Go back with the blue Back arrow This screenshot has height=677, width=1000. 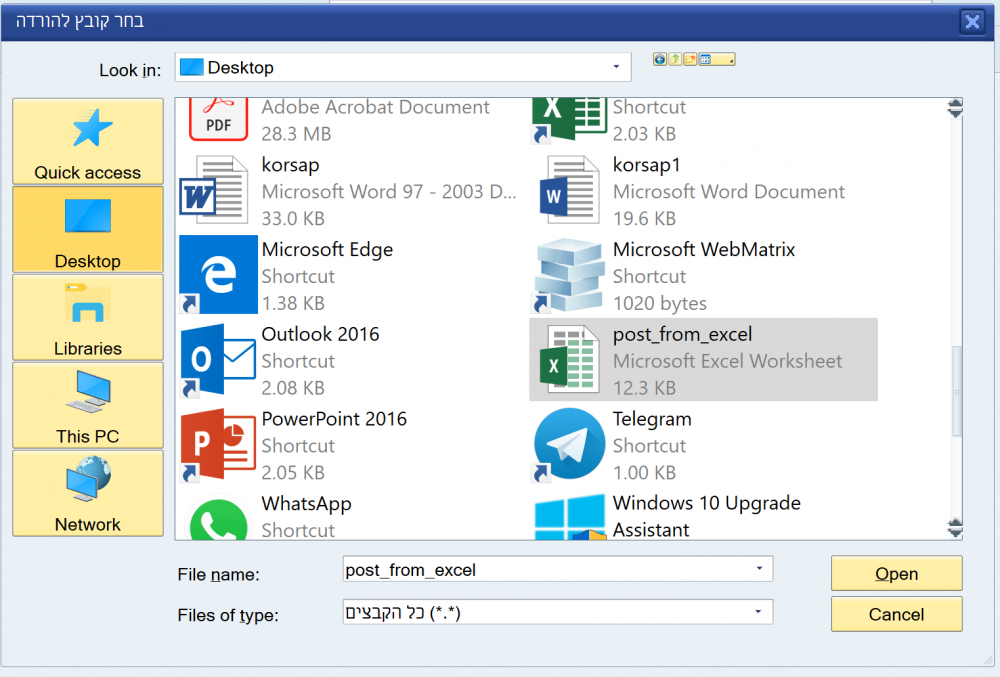[x=659, y=59]
